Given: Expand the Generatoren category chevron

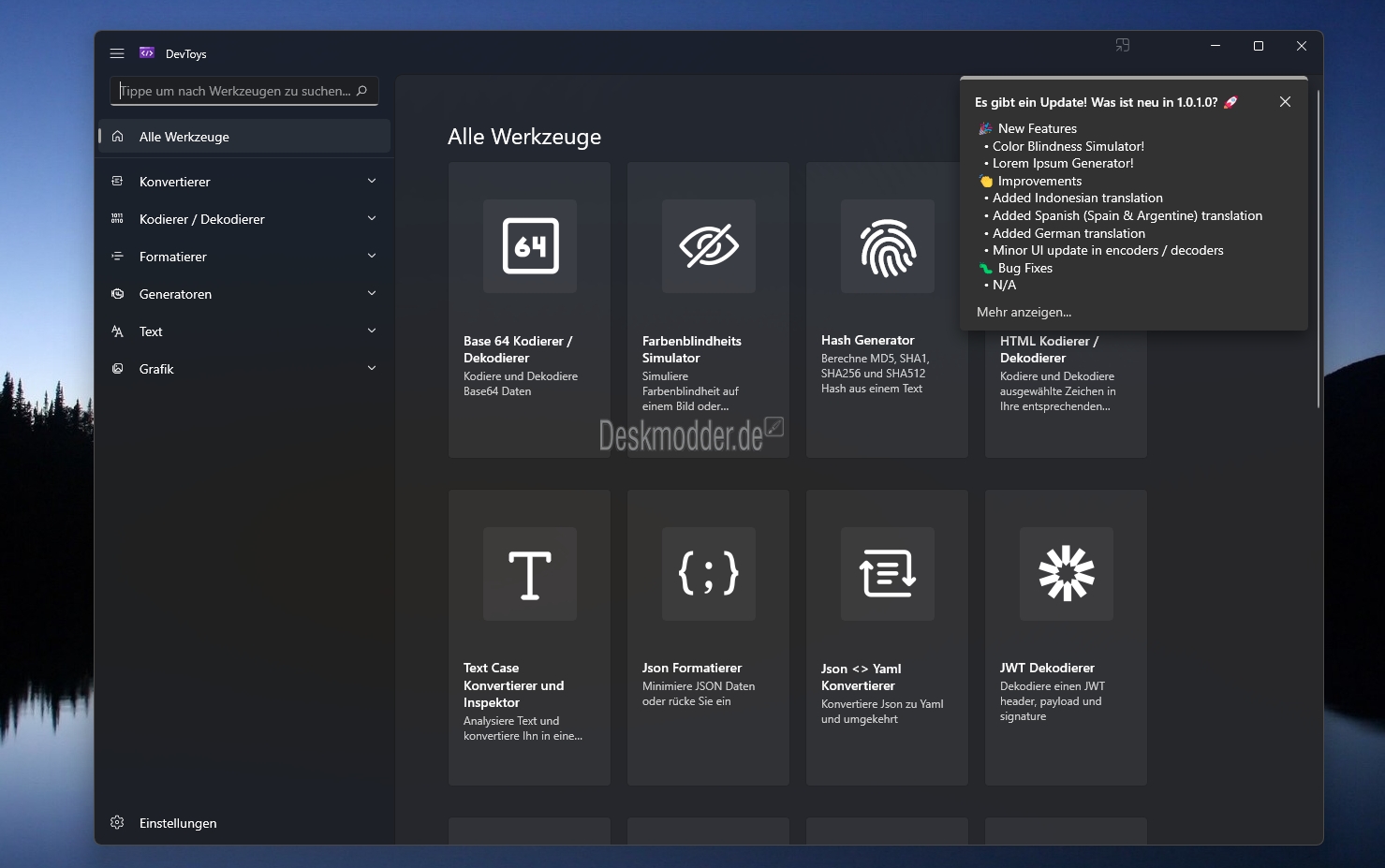Looking at the screenshot, I should pos(372,293).
